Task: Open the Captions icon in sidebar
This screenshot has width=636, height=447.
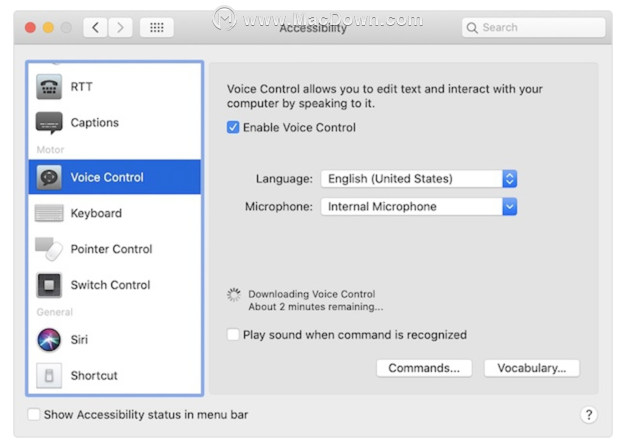Action: click(49, 122)
